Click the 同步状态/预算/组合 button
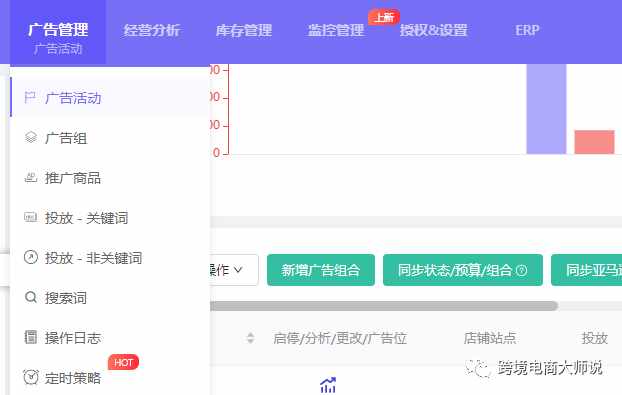Viewport: 622px width, 395px height. point(463,270)
